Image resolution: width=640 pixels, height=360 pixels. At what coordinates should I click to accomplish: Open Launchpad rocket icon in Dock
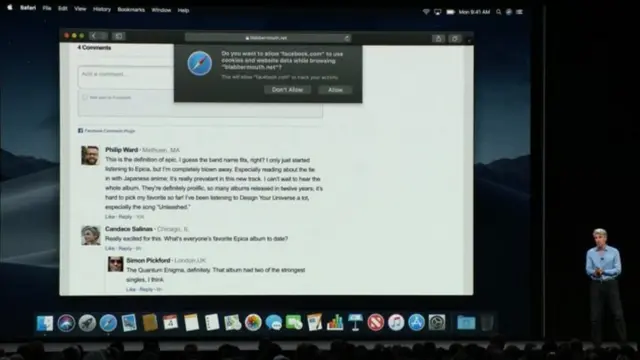coord(87,323)
